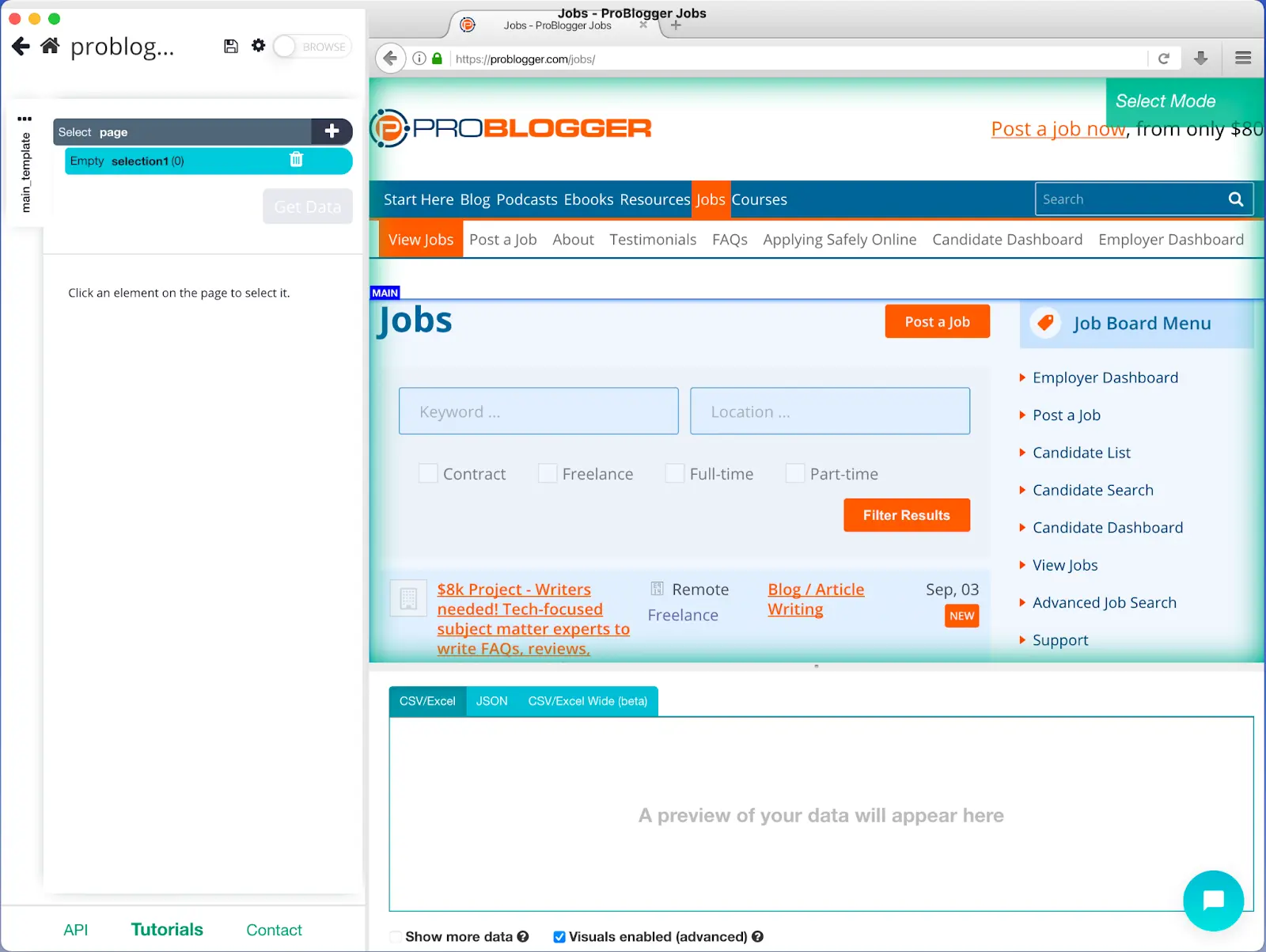The width and height of the screenshot is (1266, 952).
Task: Switch to the JSON preview tab
Action: click(x=491, y=700)
